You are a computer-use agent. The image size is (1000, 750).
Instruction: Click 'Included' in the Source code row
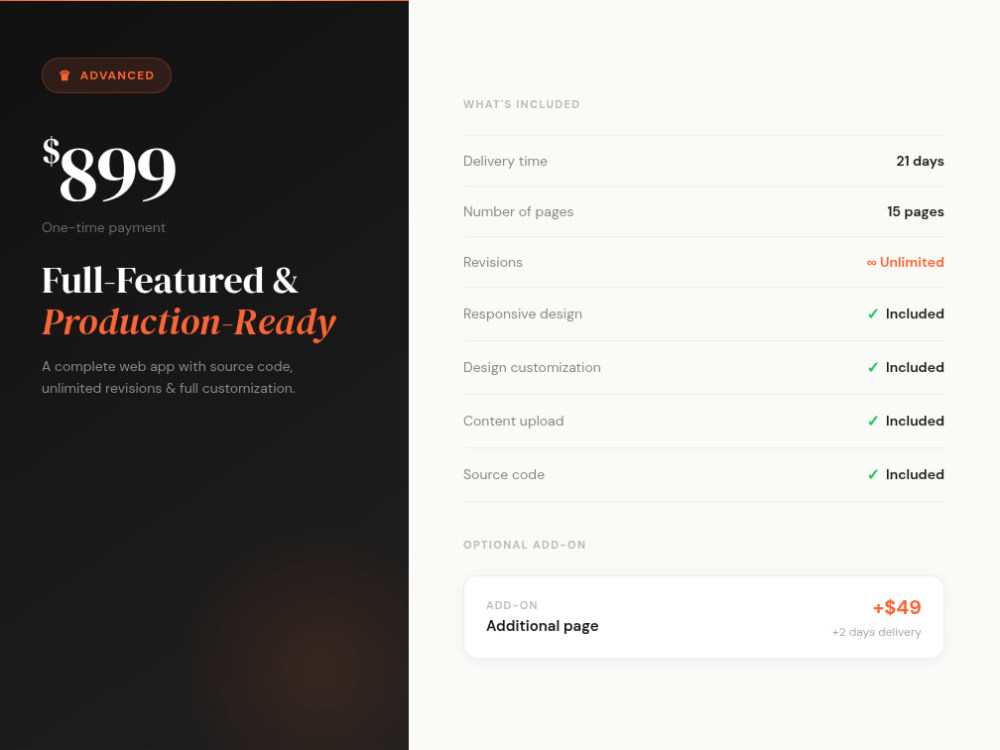point(915,474)
